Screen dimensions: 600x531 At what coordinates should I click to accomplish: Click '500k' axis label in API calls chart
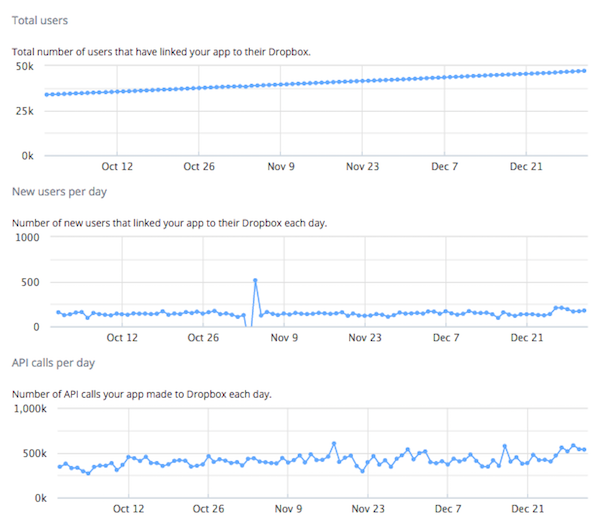click(x=34, y=454)
